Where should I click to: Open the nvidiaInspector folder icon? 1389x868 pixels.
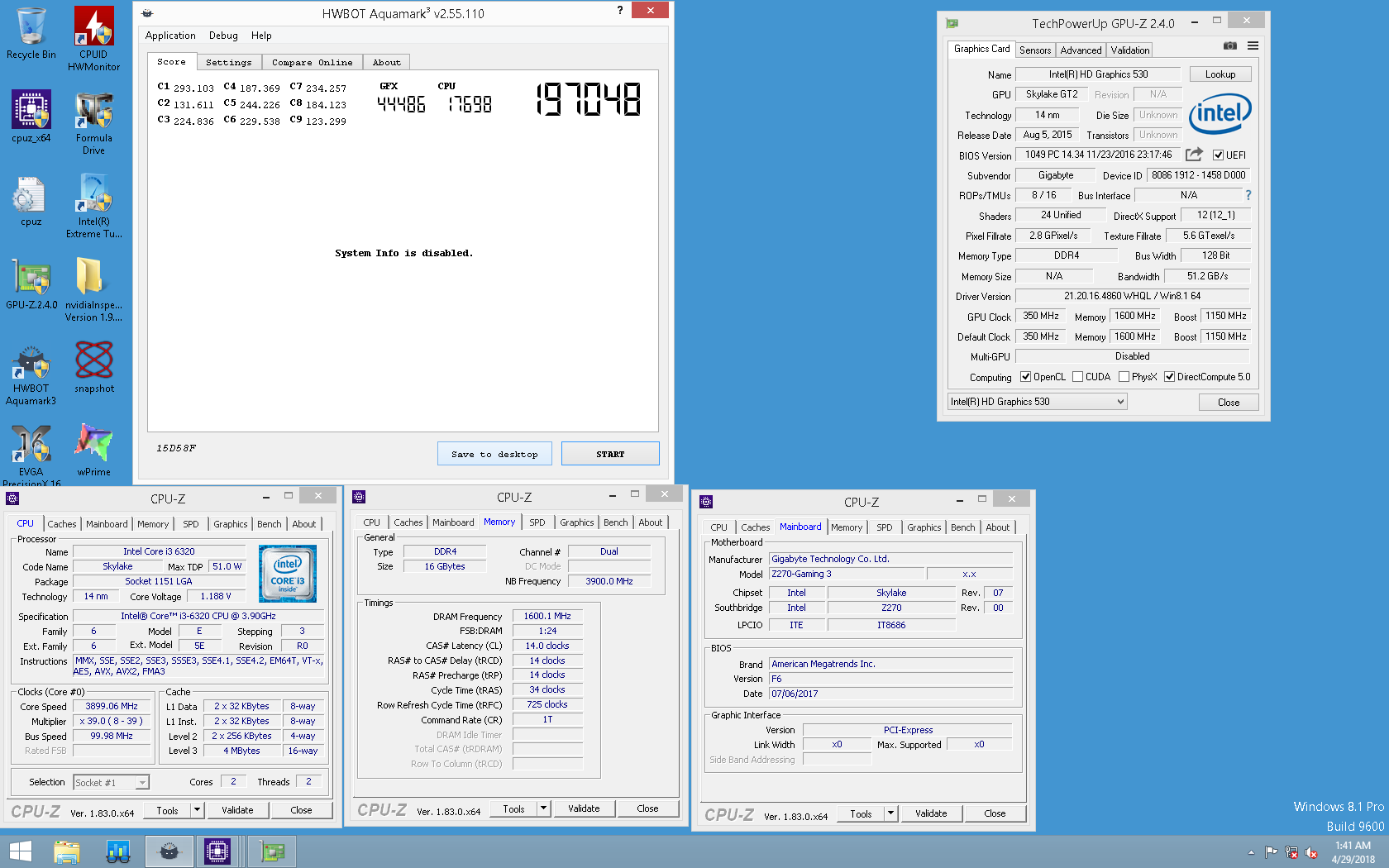click(x=93, y=289)
